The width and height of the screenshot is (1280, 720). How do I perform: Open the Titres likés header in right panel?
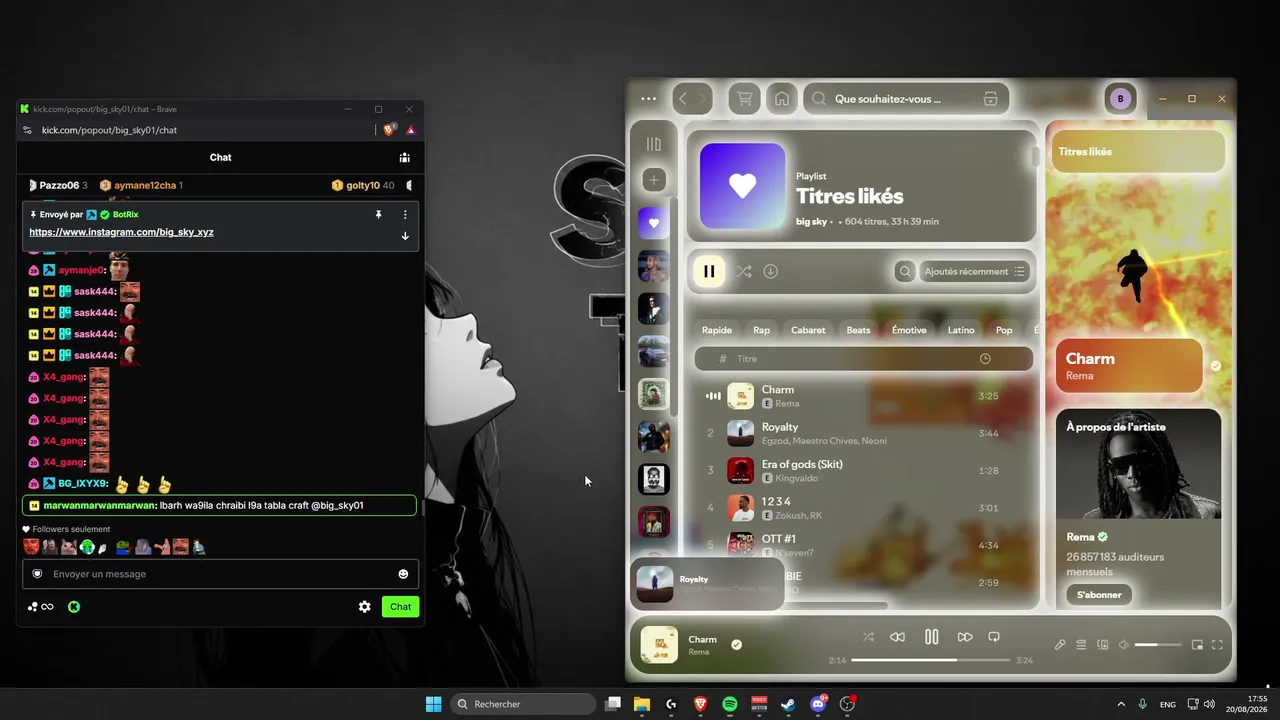pyautogui.click(x=1085, y=152)
